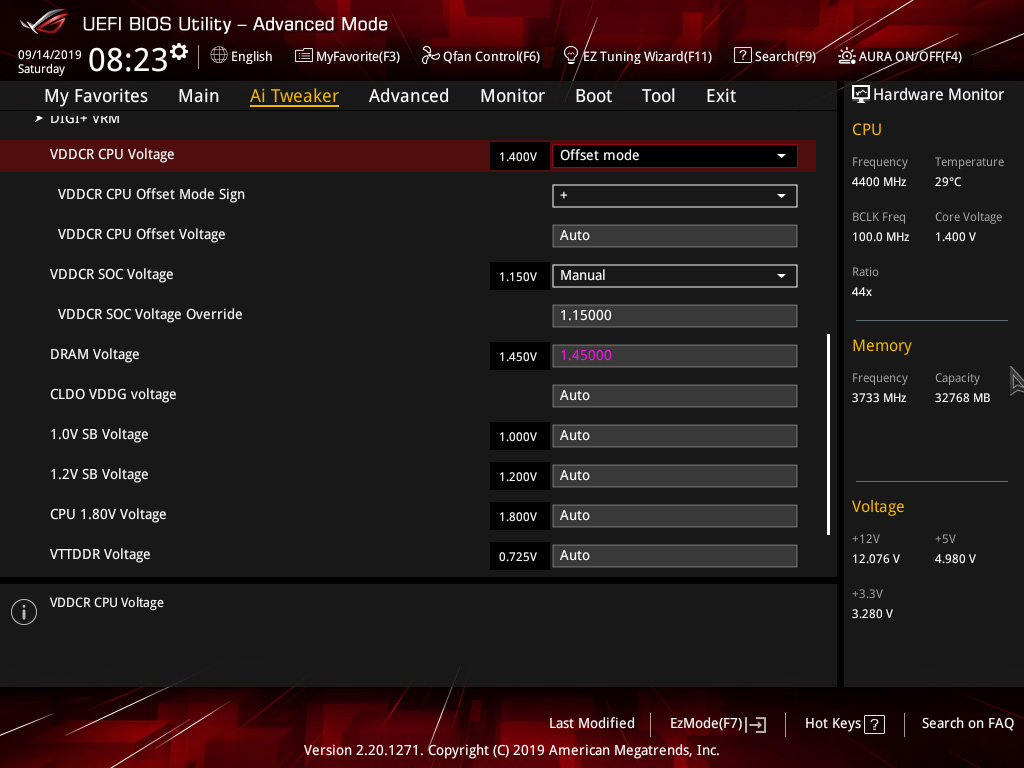
Task: Click the 3.280 V reading
Action: coord(872,614)
